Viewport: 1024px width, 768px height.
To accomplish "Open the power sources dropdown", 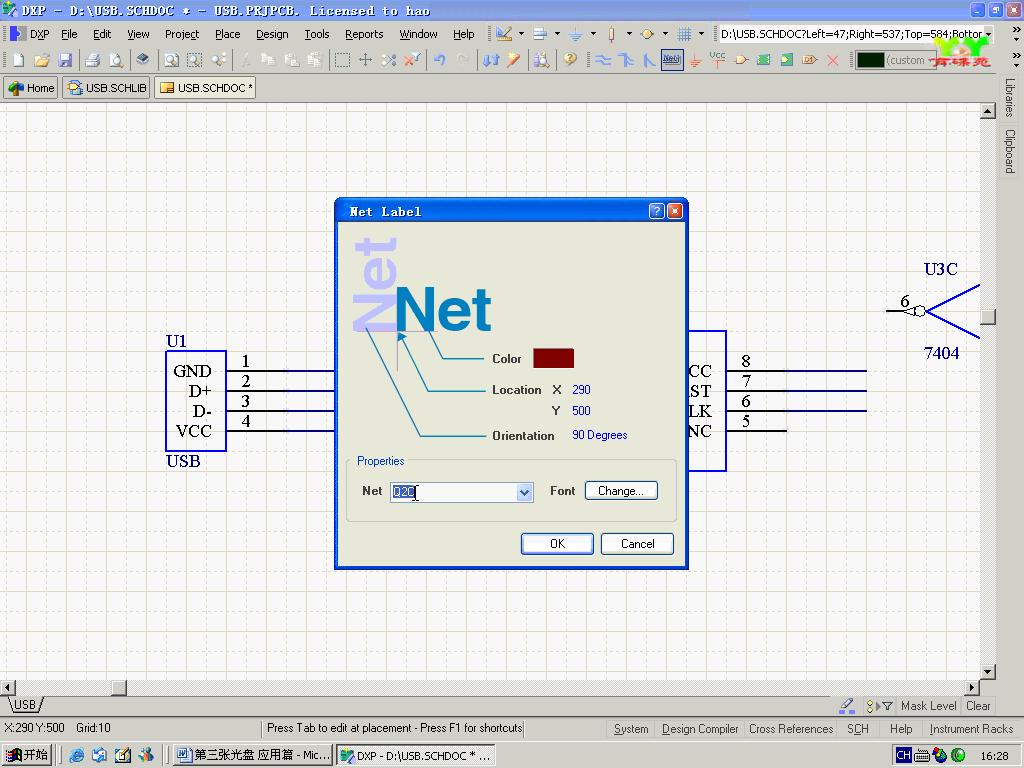I will [593, 34].
